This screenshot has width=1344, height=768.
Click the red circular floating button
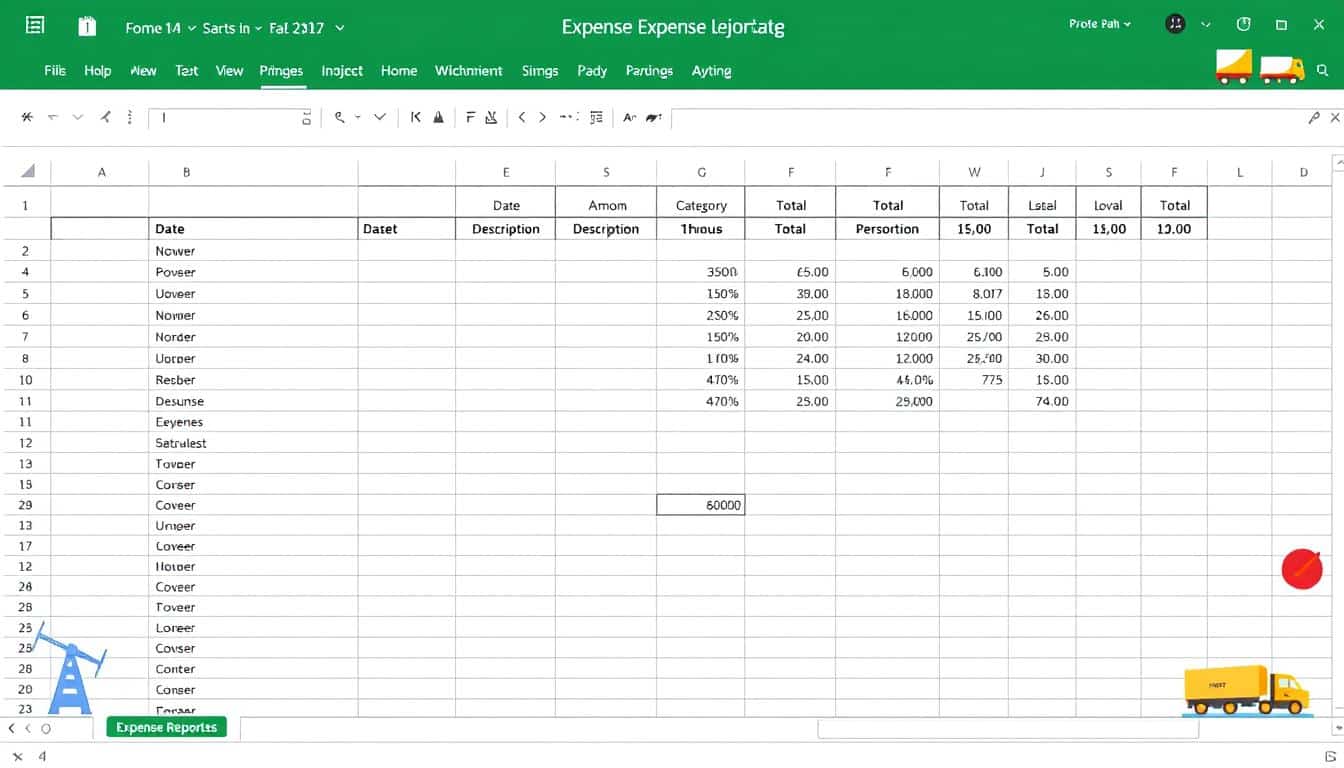tap(1302, 569)
